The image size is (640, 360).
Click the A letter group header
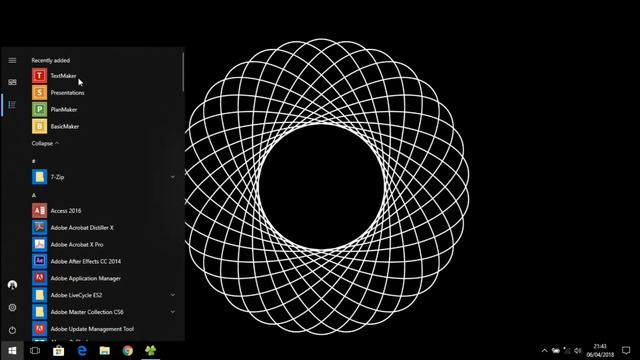pos(33,195)
